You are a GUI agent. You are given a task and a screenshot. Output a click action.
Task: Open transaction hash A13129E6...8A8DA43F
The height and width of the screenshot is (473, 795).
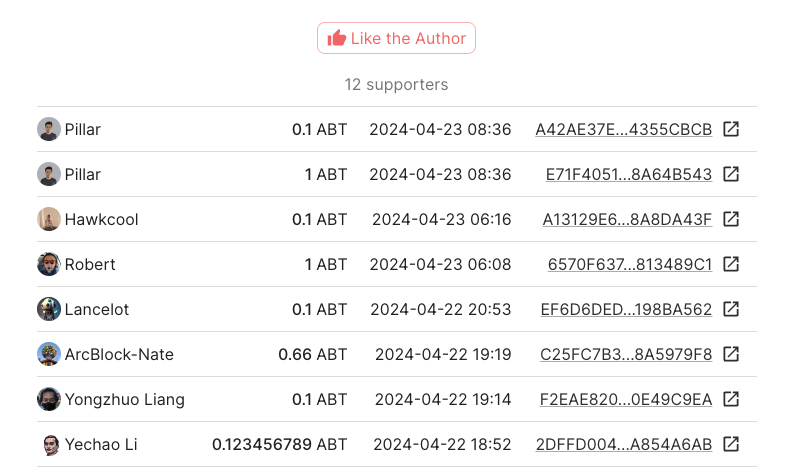[627, 219]
